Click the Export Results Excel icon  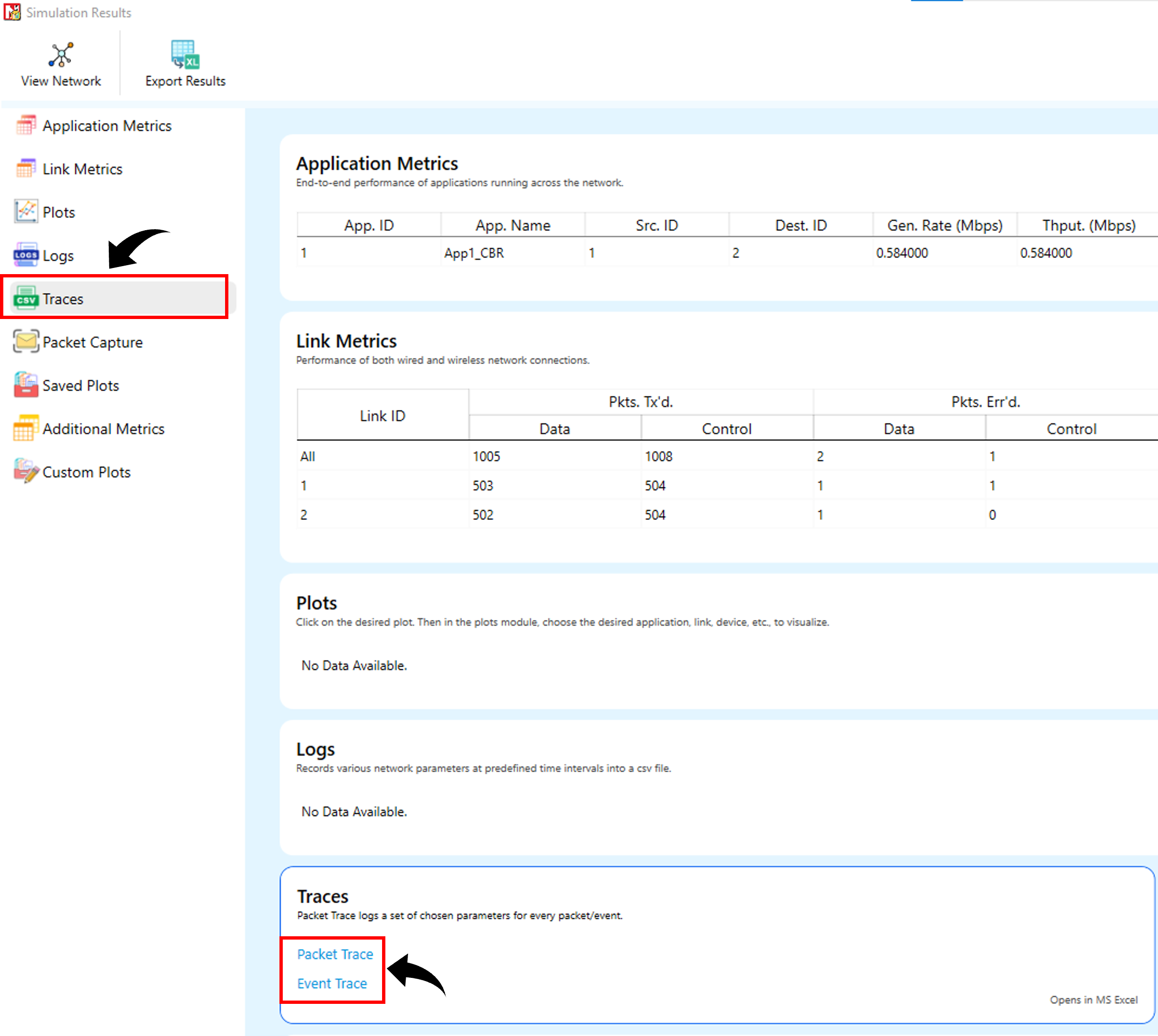click(184, 55)
